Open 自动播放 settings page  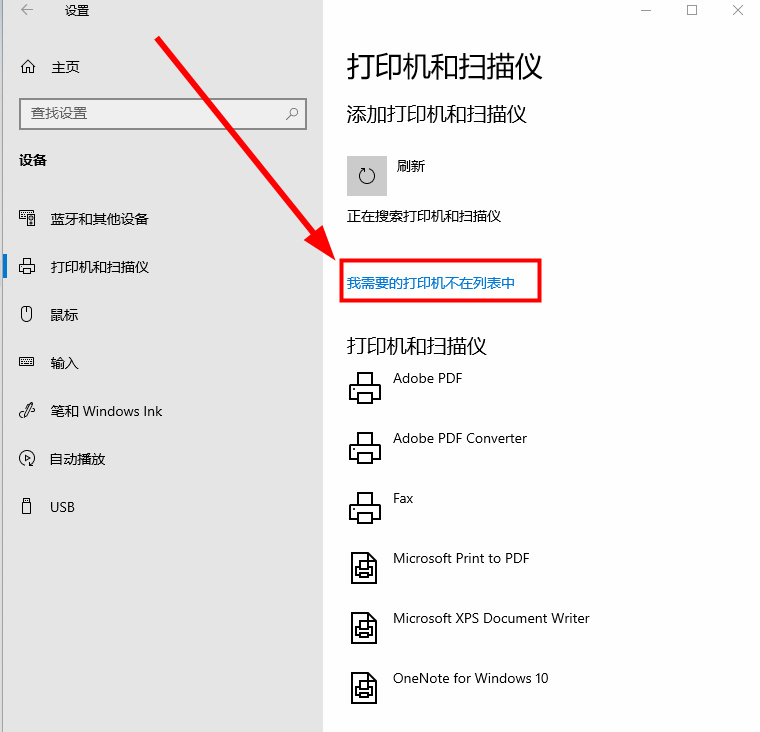tap(77, 459)
